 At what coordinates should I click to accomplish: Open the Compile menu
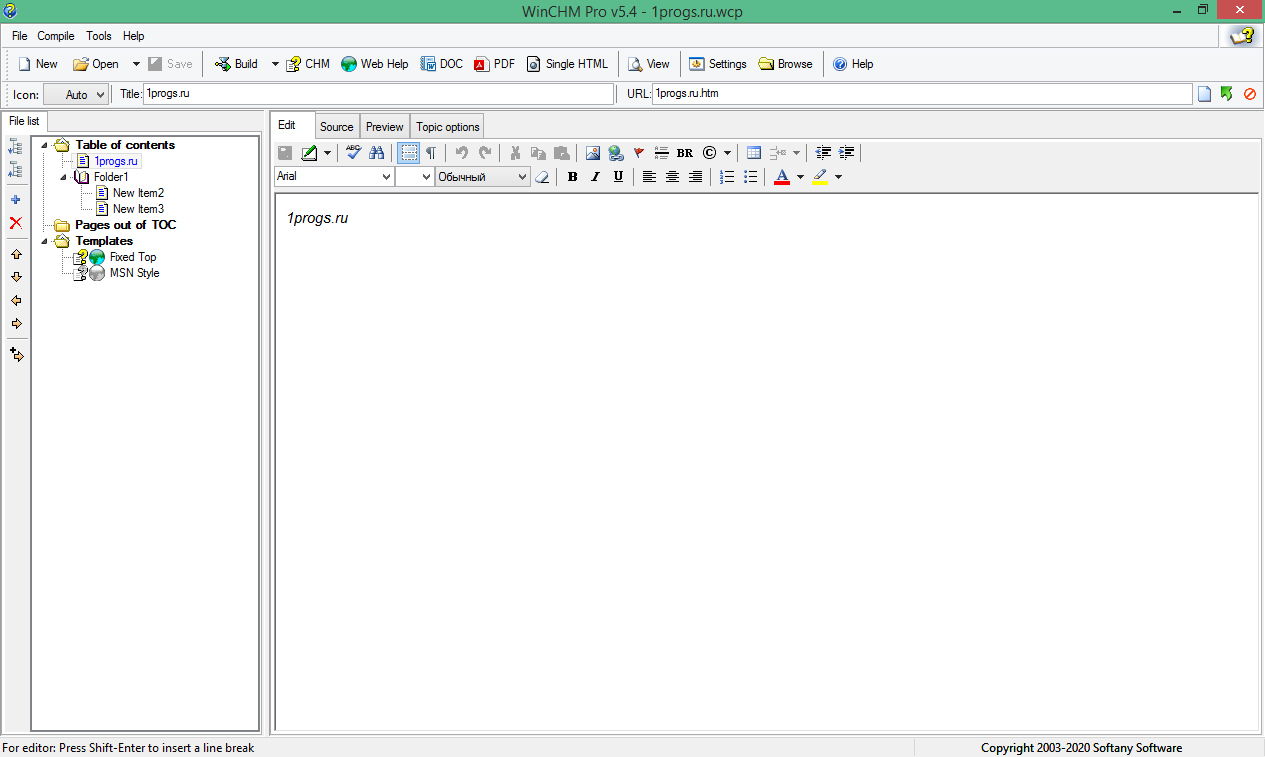point(56,36)
